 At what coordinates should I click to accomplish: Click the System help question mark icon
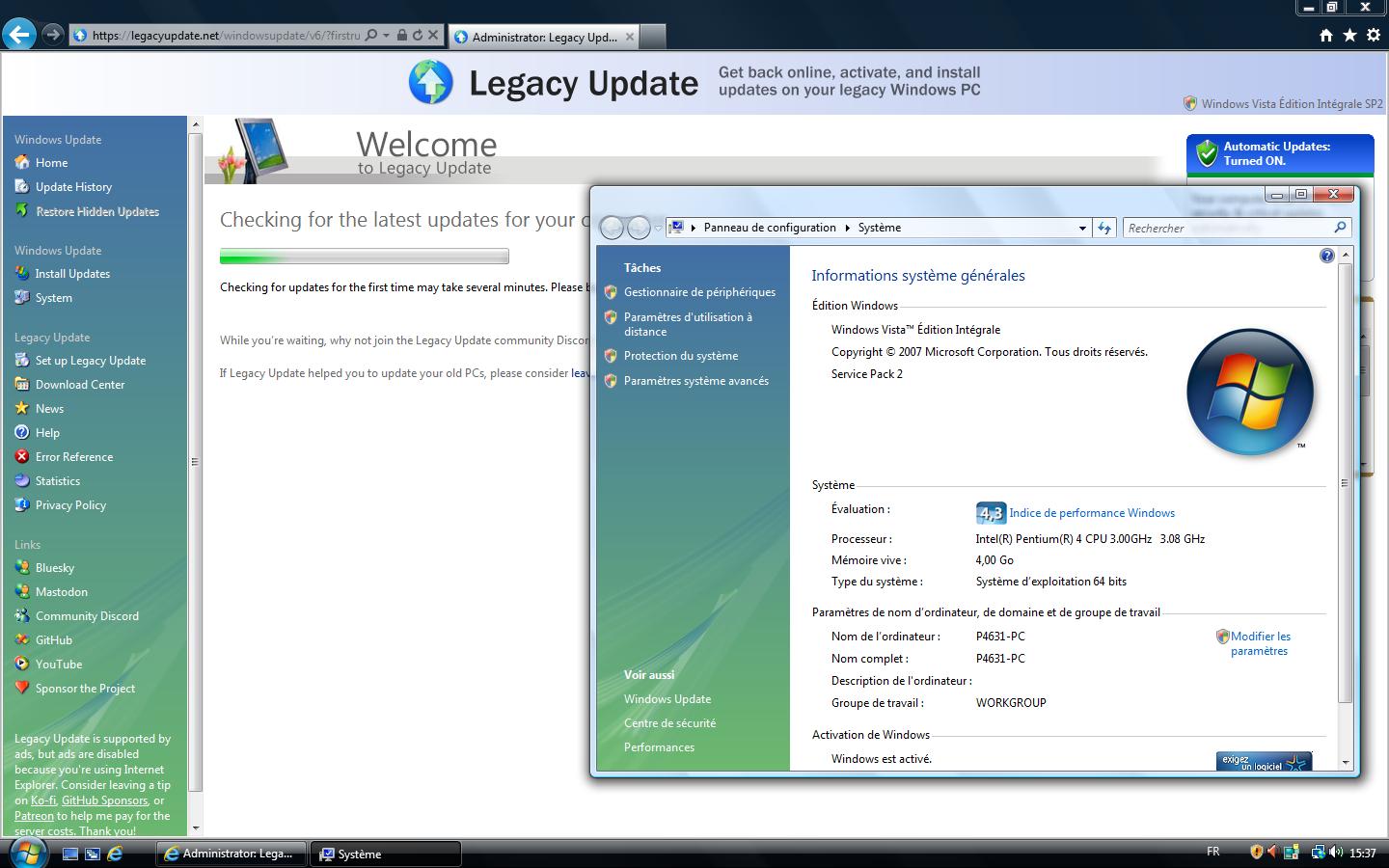coord(1326,256)
